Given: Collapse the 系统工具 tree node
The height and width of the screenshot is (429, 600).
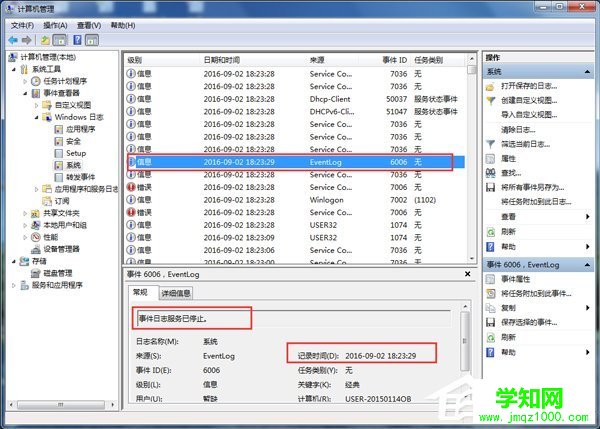Looking at the screenshot, I should click(x=14, y=70).
